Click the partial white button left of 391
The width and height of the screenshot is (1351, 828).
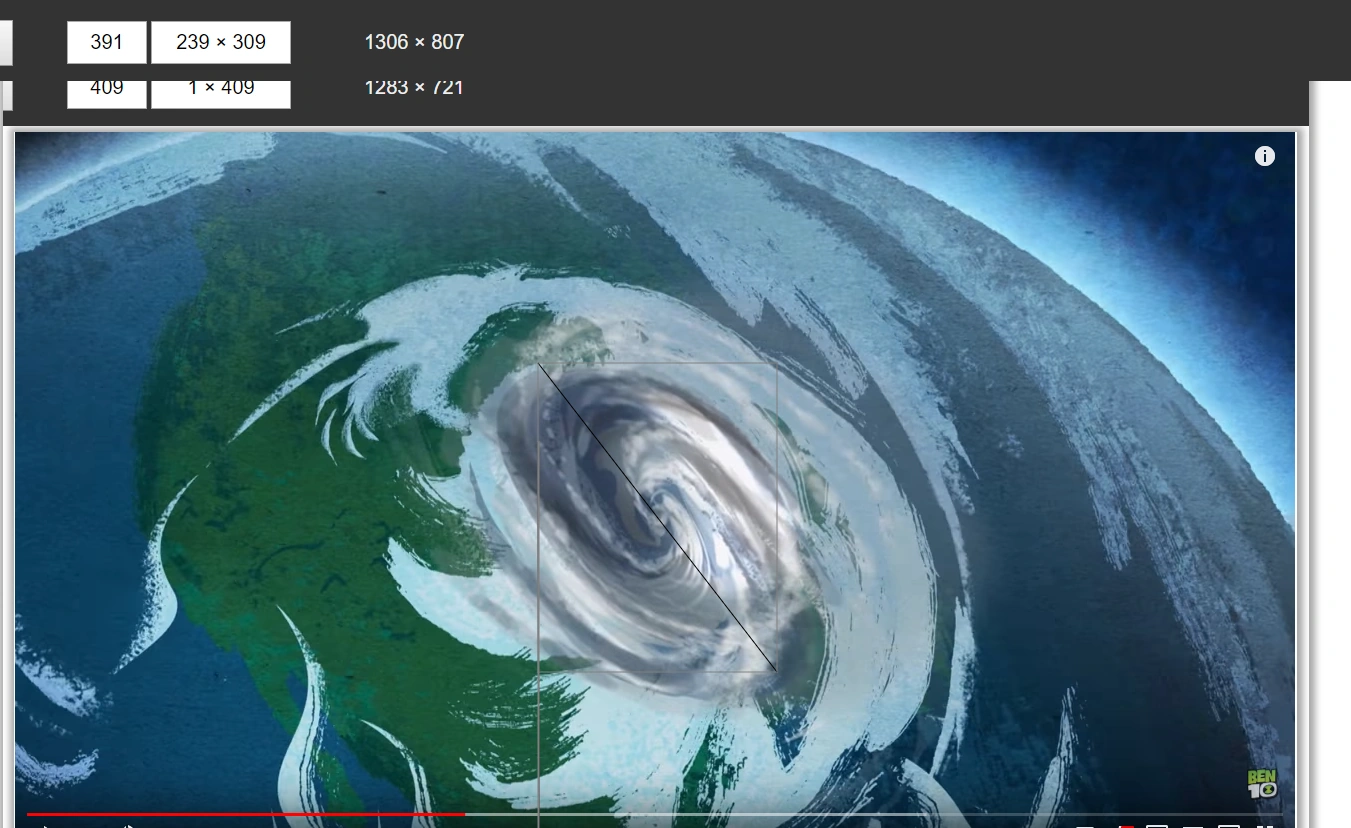click(5, 42)
